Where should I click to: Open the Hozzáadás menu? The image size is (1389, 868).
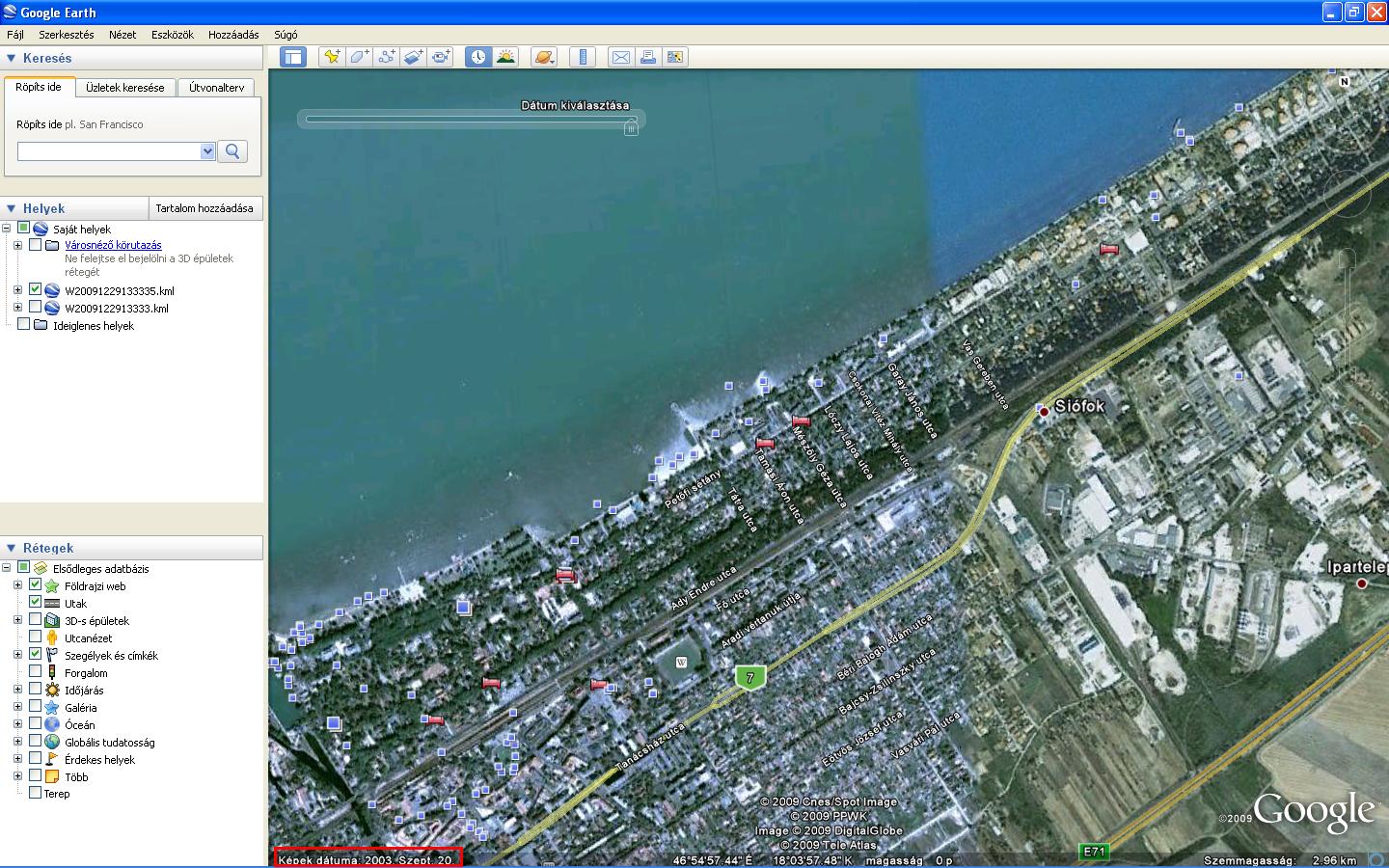coord(233,35)
